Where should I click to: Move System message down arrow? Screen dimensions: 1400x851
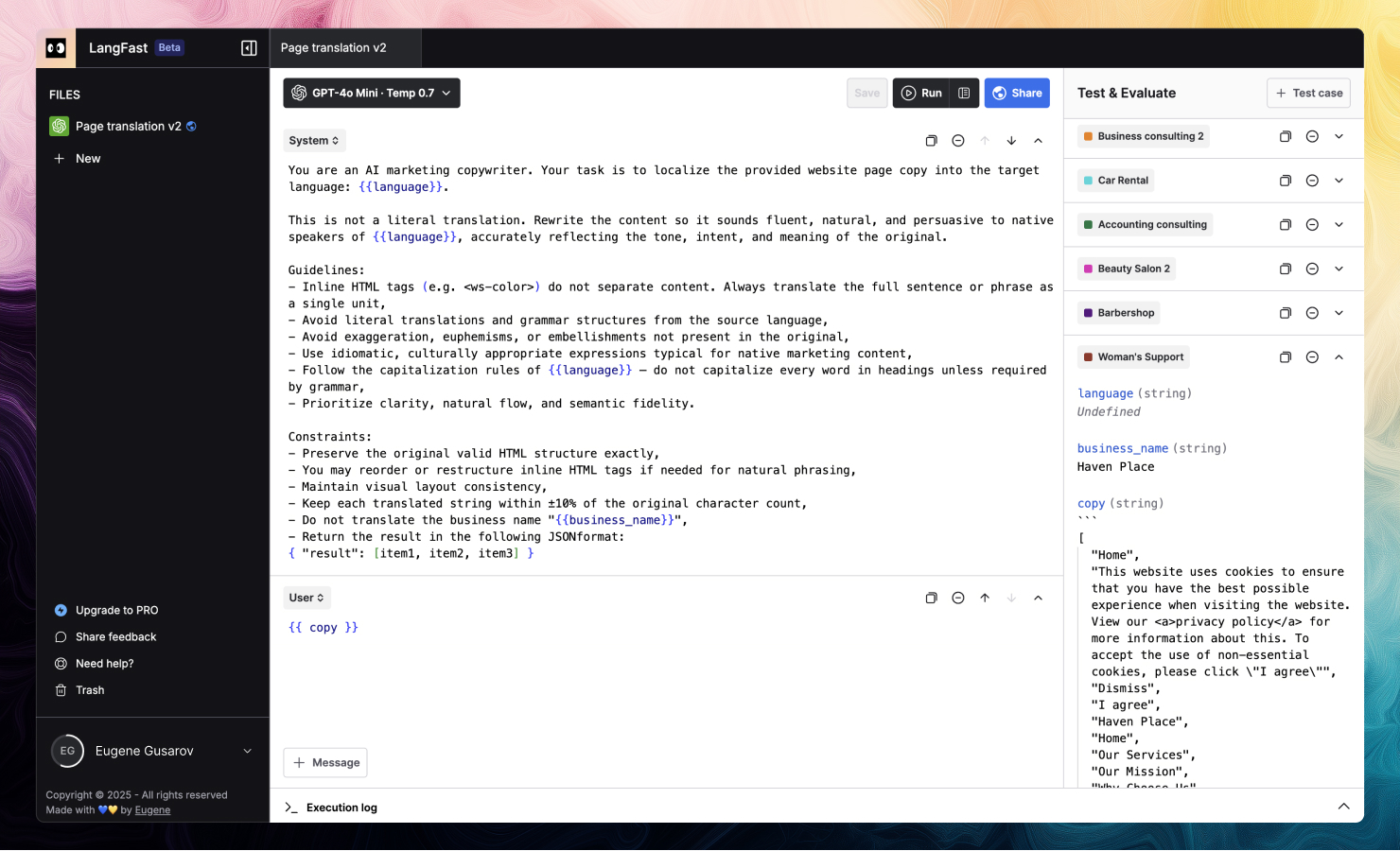click(1011, 141)
